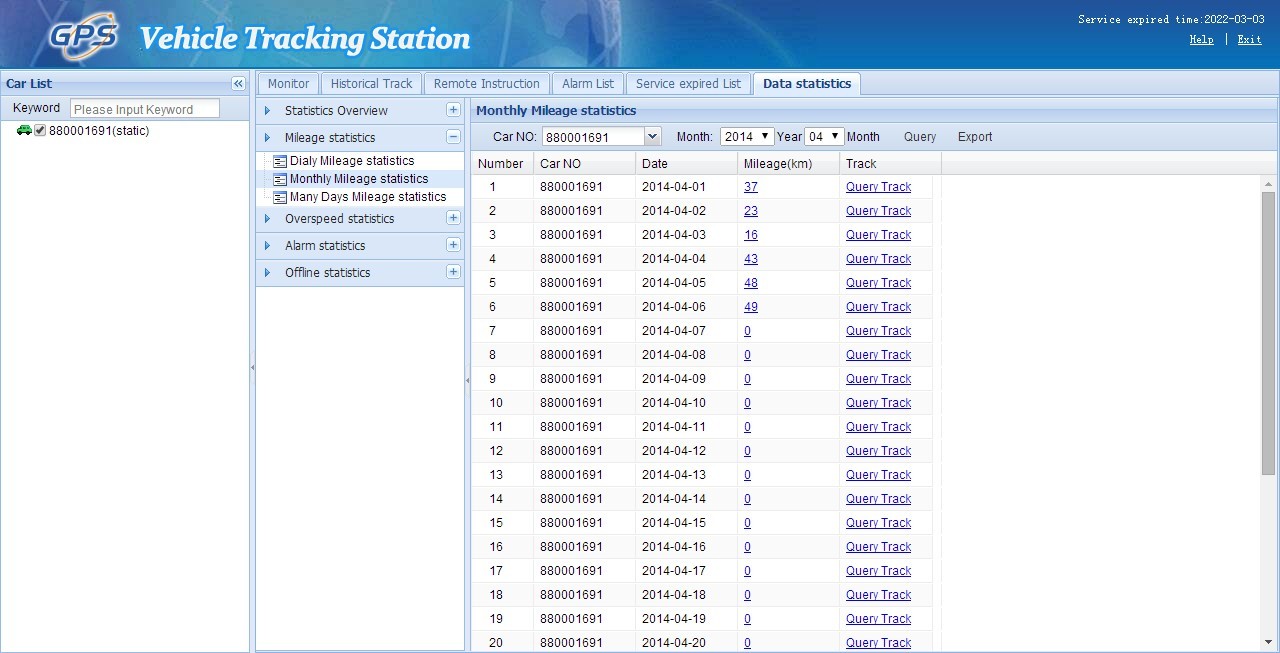Select Monthly Mileage statistics in the tree

click(359, 179)
